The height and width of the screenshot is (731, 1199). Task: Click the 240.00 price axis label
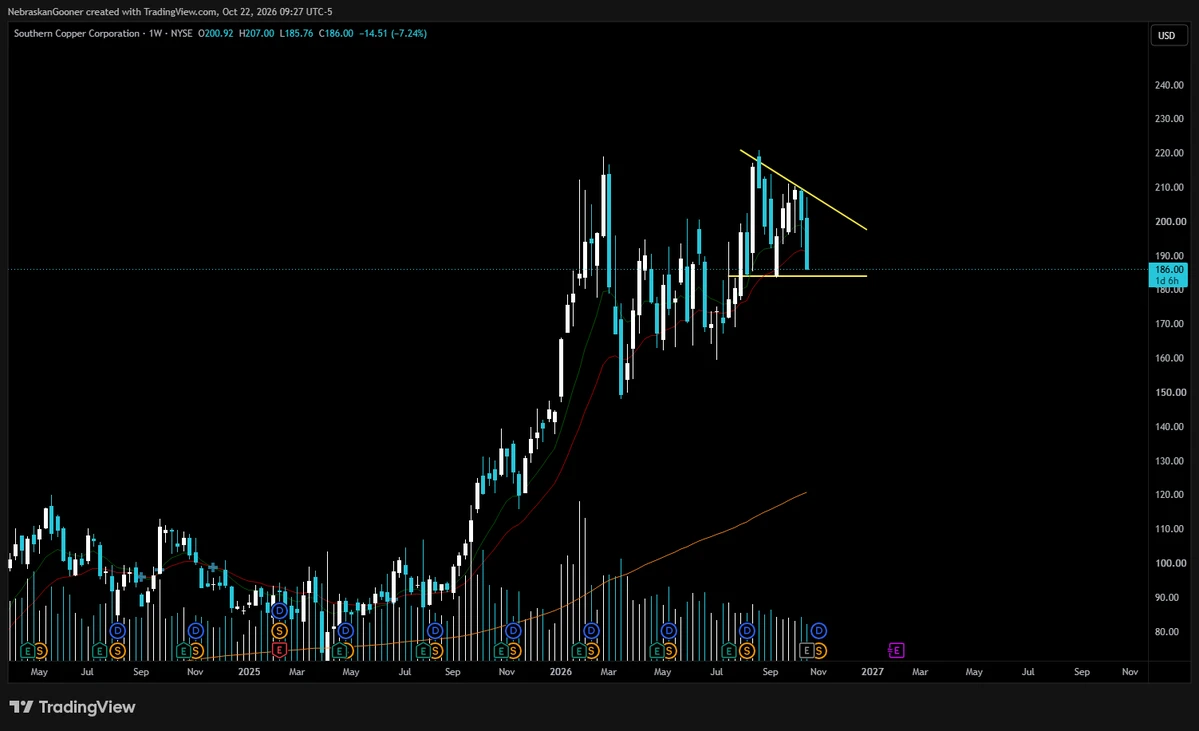point(1169,85)
